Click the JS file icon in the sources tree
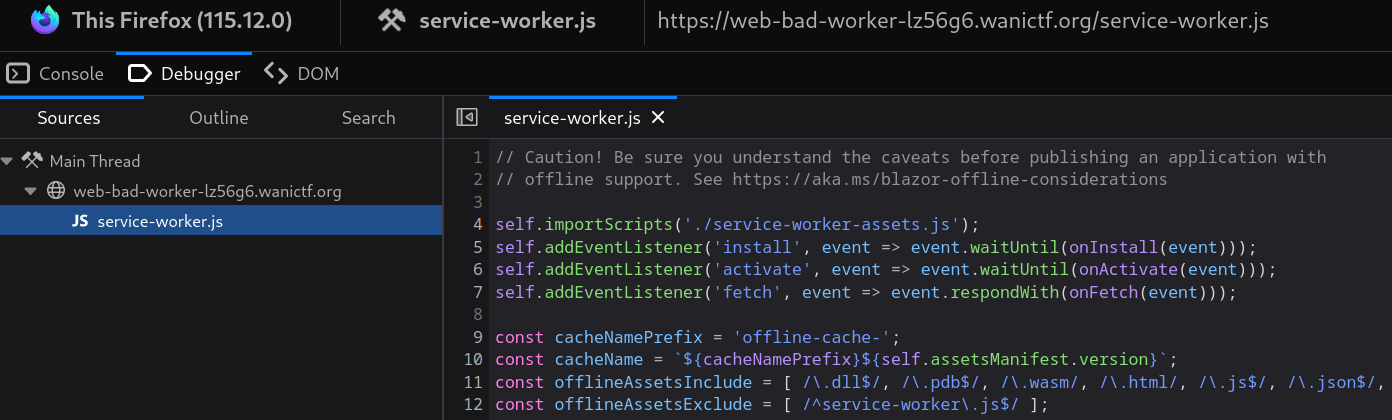Image resolution: width=1392 pixels, height=420 pixels. click(x=80, y=221)
